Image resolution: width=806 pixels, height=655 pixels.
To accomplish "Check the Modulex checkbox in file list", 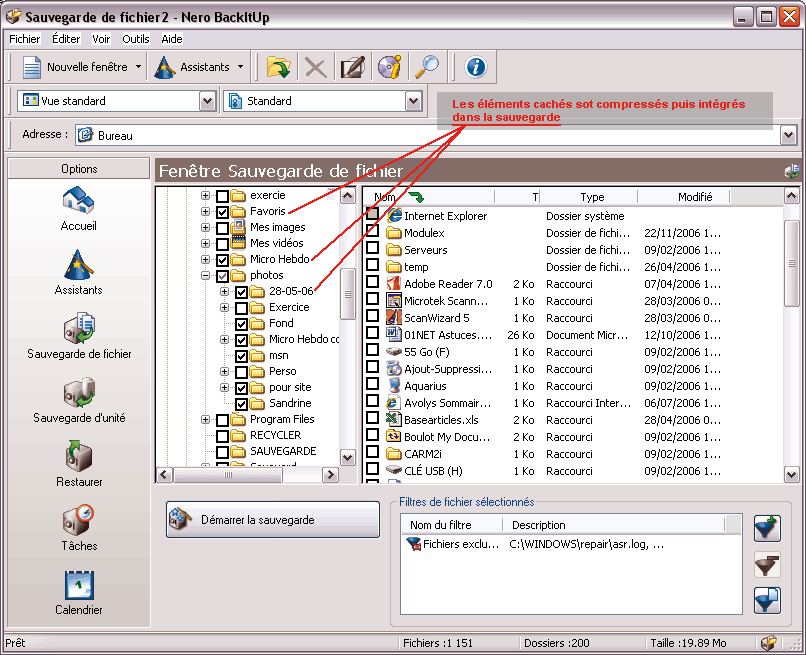I will [x=372, y=232].
